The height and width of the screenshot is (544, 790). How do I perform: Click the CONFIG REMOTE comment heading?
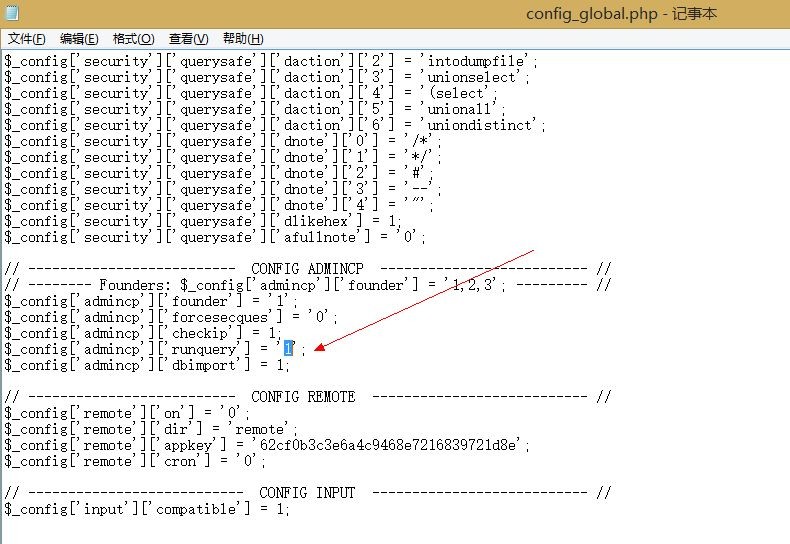coord(303,396)
